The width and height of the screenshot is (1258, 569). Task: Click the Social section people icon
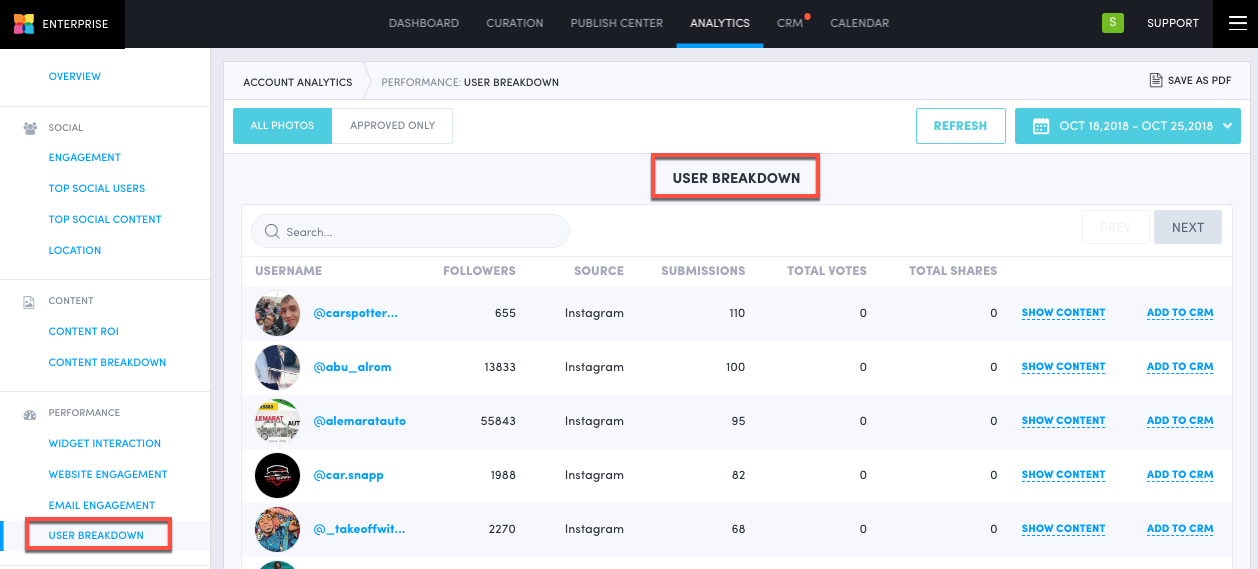point(30,128)
